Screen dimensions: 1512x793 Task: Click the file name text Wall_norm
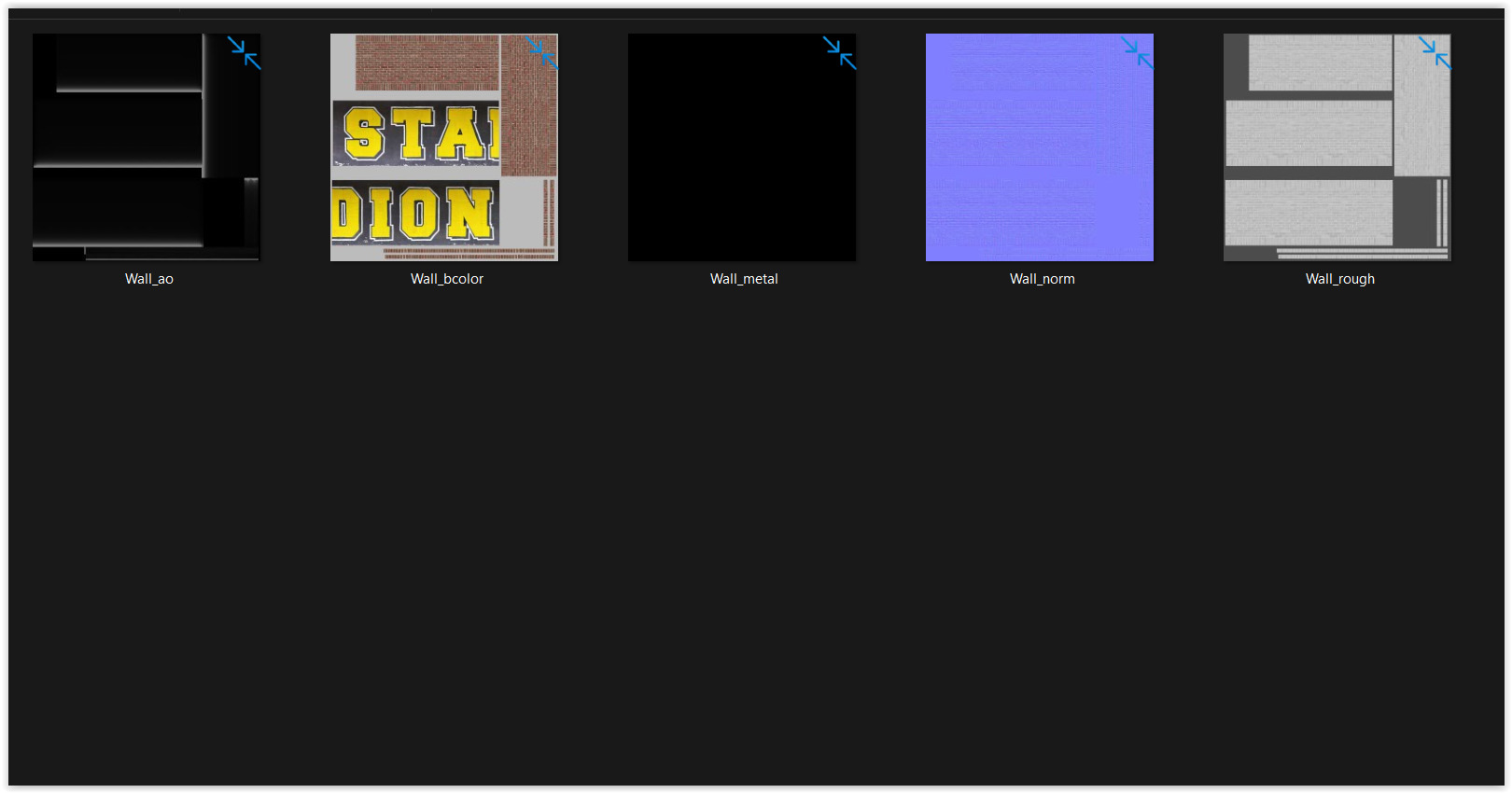pos(1043,279)
